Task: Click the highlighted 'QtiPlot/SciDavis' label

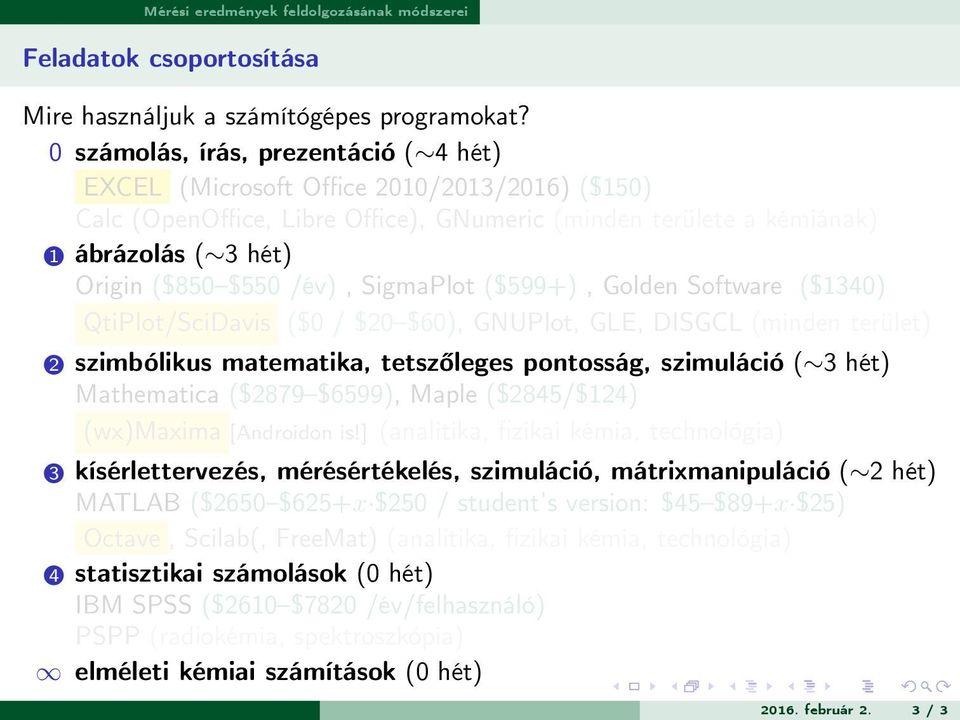Action: [x=176, y=323]
